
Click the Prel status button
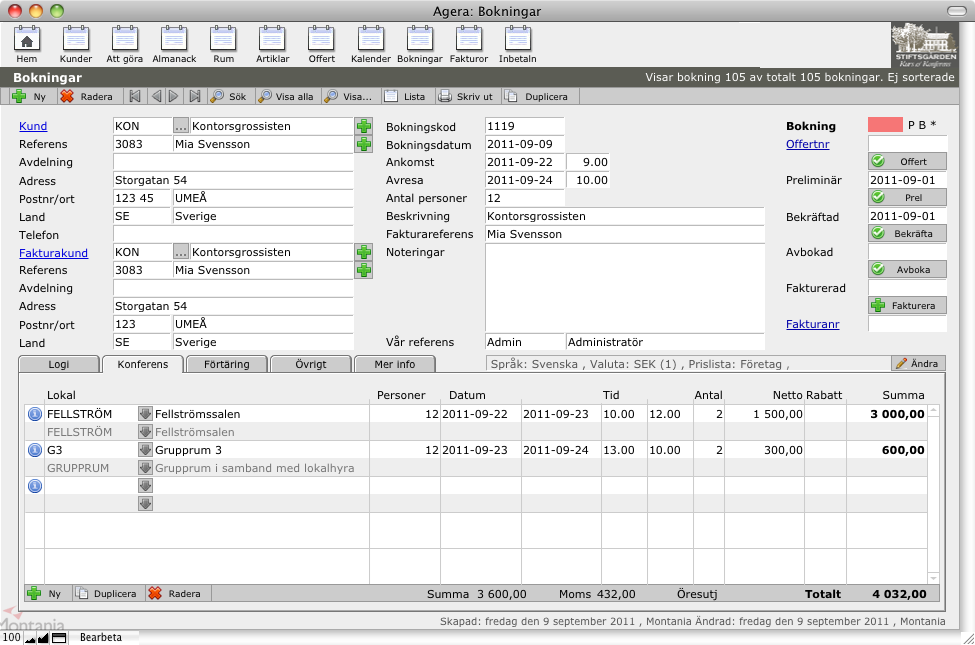(907, 198)
